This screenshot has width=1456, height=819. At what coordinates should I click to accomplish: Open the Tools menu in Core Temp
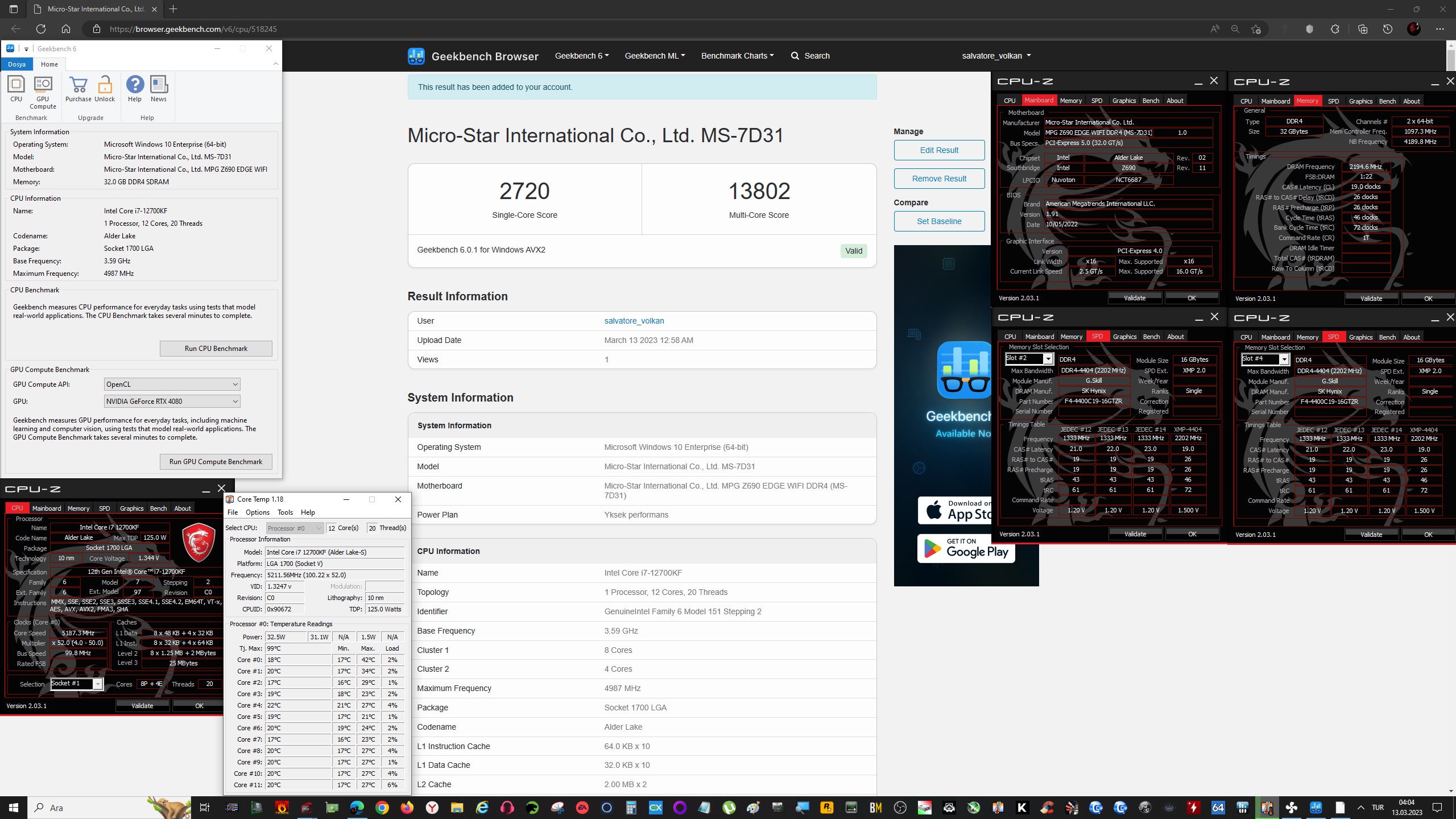click(x=285, y=512)
